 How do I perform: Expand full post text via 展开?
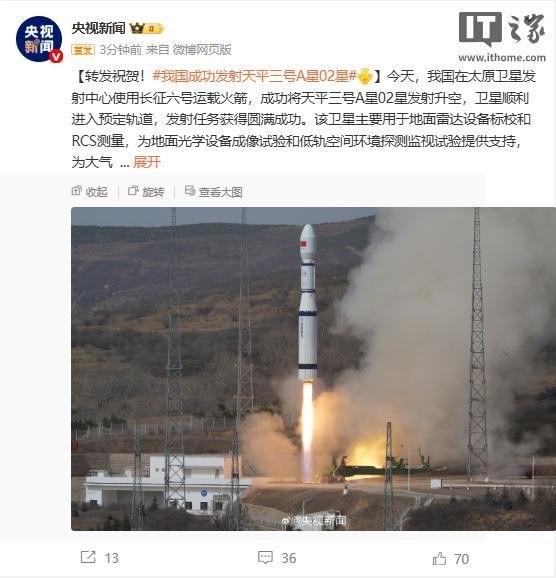pyautogui.click(x=147, y=162)
